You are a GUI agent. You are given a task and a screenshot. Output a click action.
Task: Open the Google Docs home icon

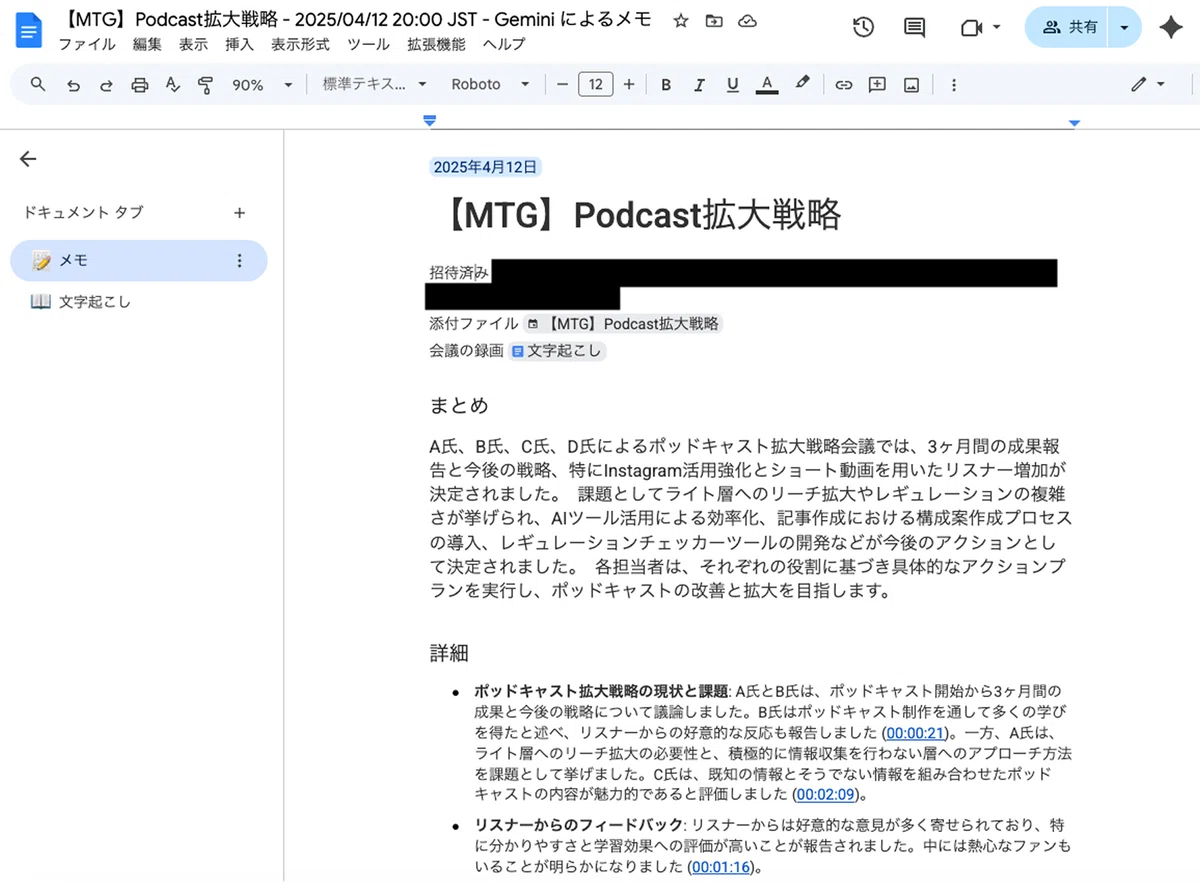[x=28, y=29]
